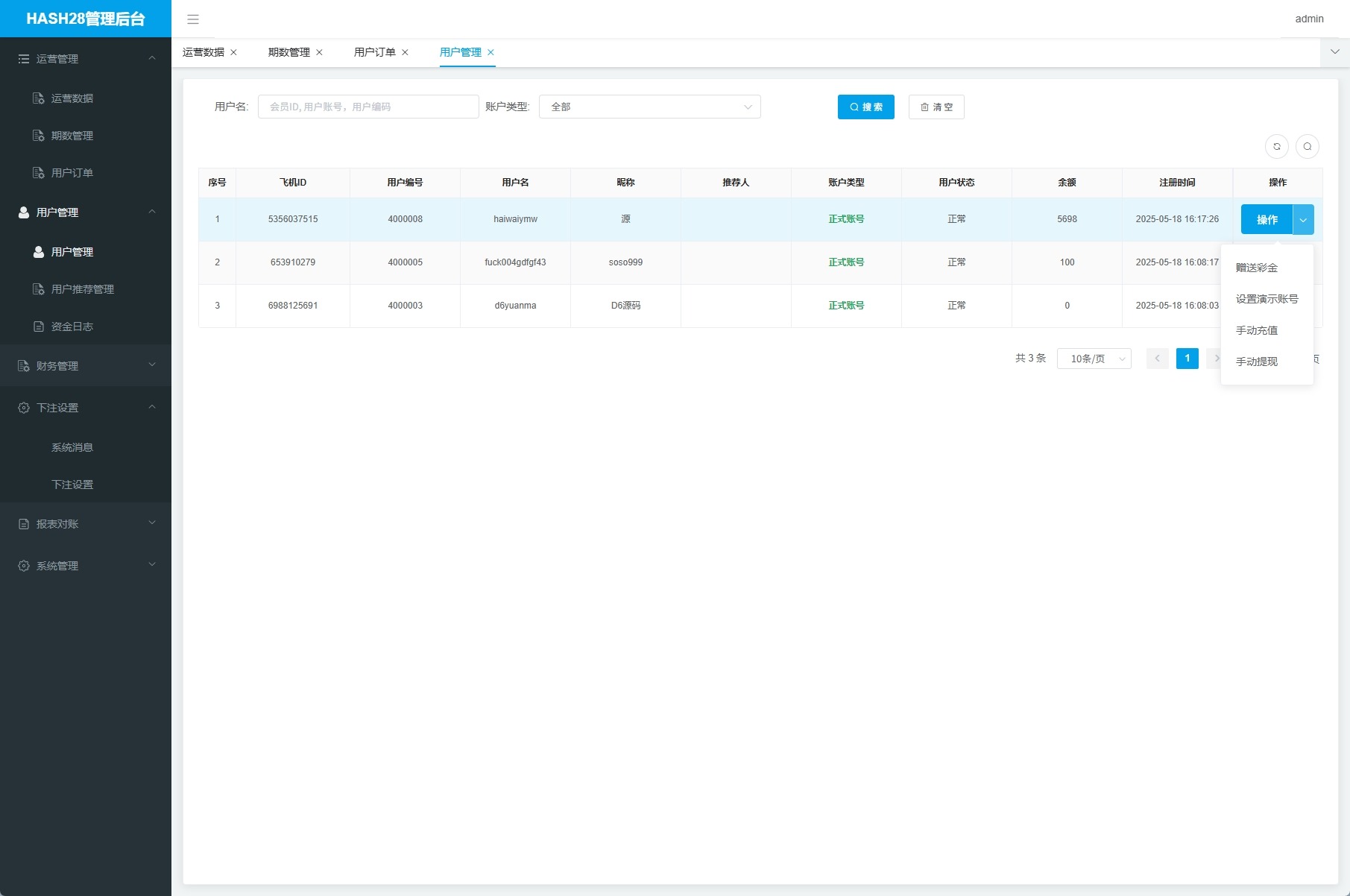Click the refresh table icon
This screenshot has width=1350, height=896.
point(1277,147)
